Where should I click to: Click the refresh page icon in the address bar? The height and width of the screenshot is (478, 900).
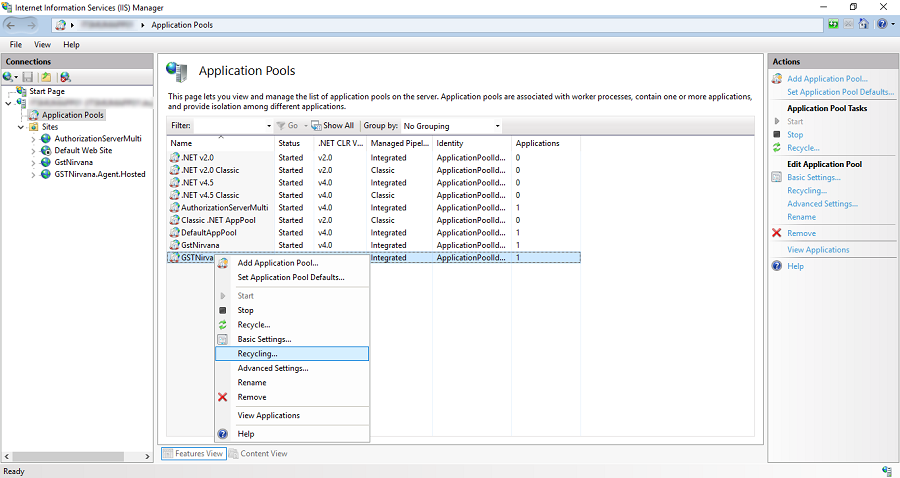click(833, 24)
